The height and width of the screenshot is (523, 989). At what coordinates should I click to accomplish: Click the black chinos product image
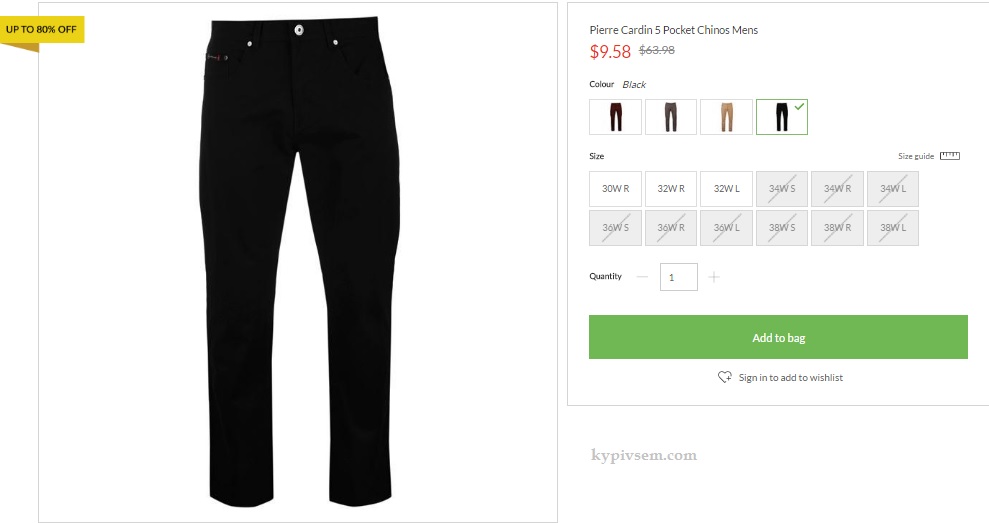click(x=299, y=262)
